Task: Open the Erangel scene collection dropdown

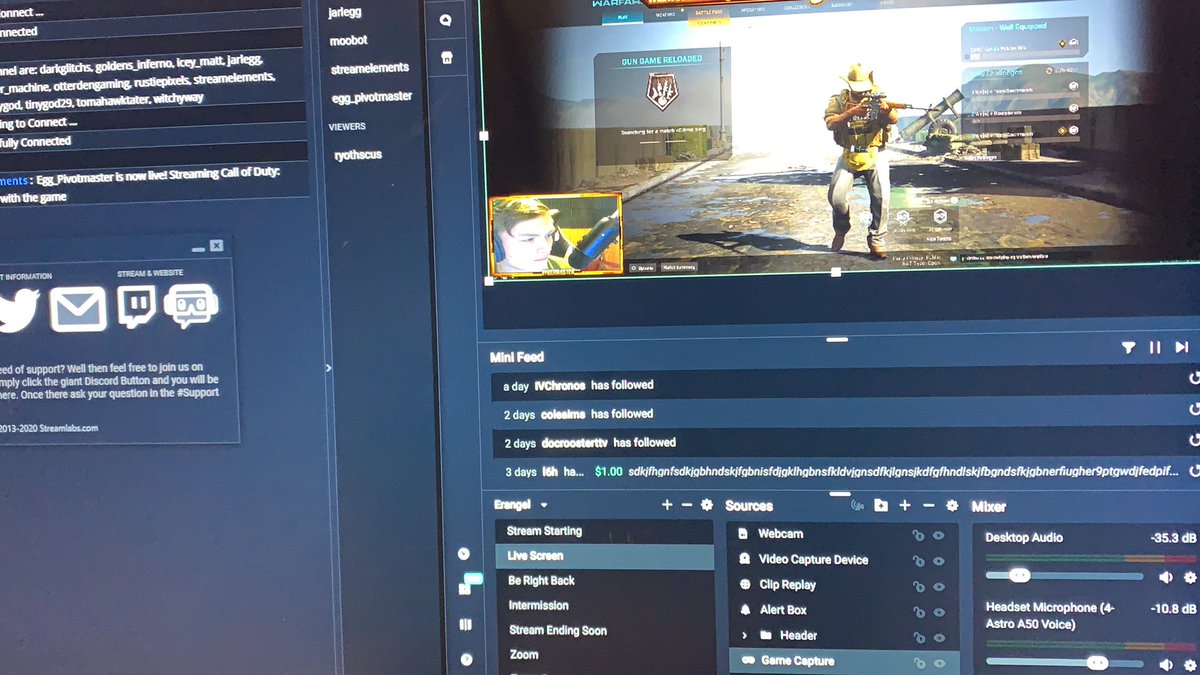Action: point(544,505)
